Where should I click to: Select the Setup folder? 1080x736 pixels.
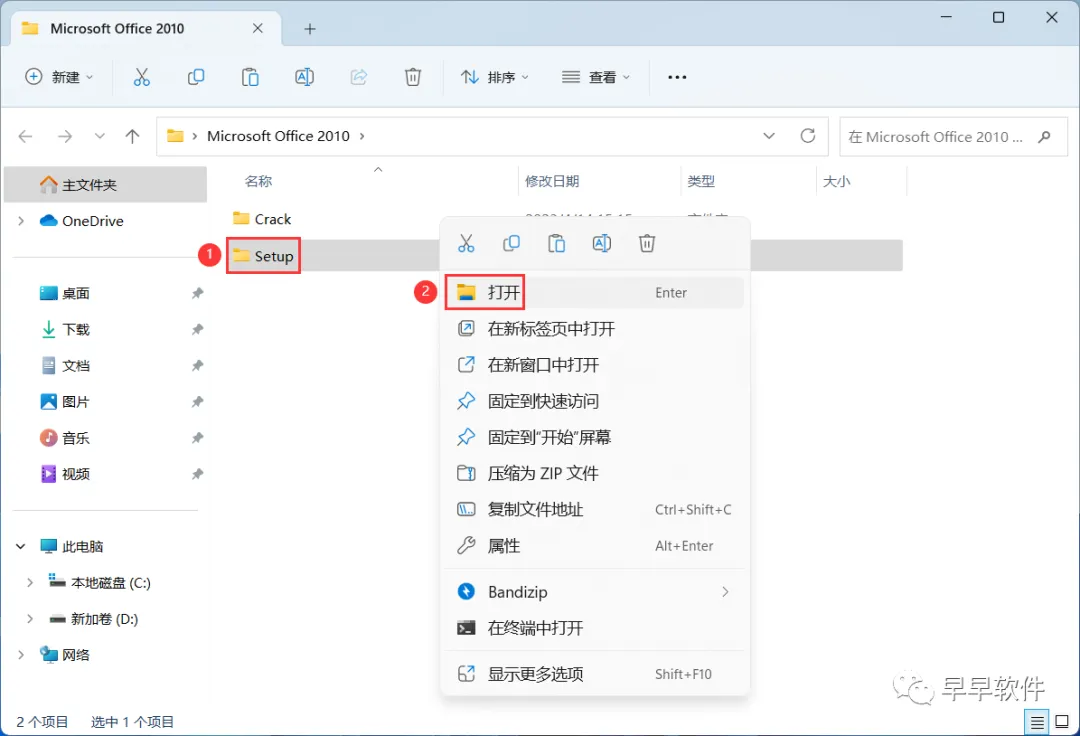tap(264, 256)
